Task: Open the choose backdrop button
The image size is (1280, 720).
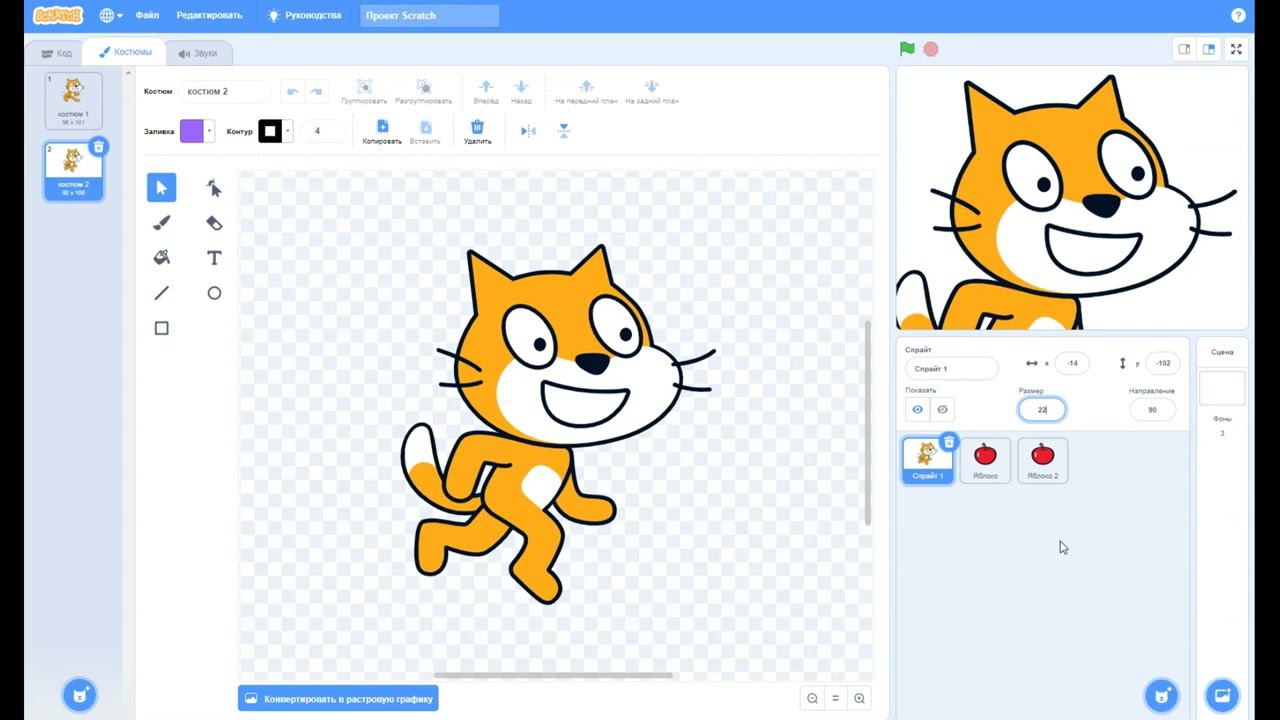Action: [x=1222, y=694]
